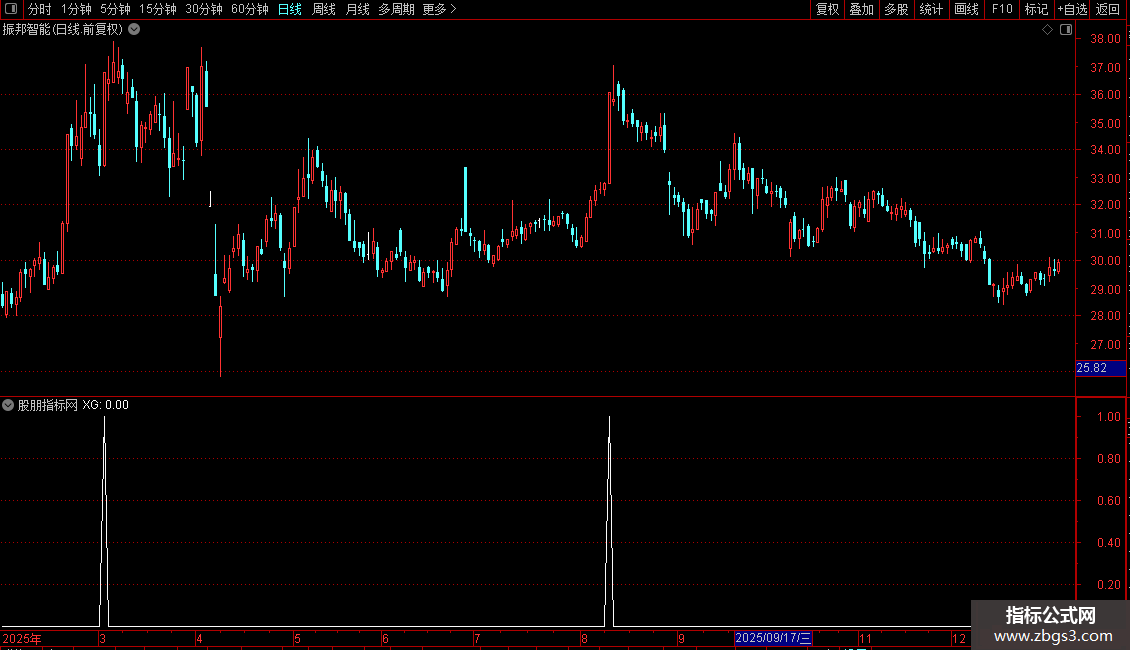Select the 5分钟 period
This screenshot has height=650, width=1130.
coord(115,9)
